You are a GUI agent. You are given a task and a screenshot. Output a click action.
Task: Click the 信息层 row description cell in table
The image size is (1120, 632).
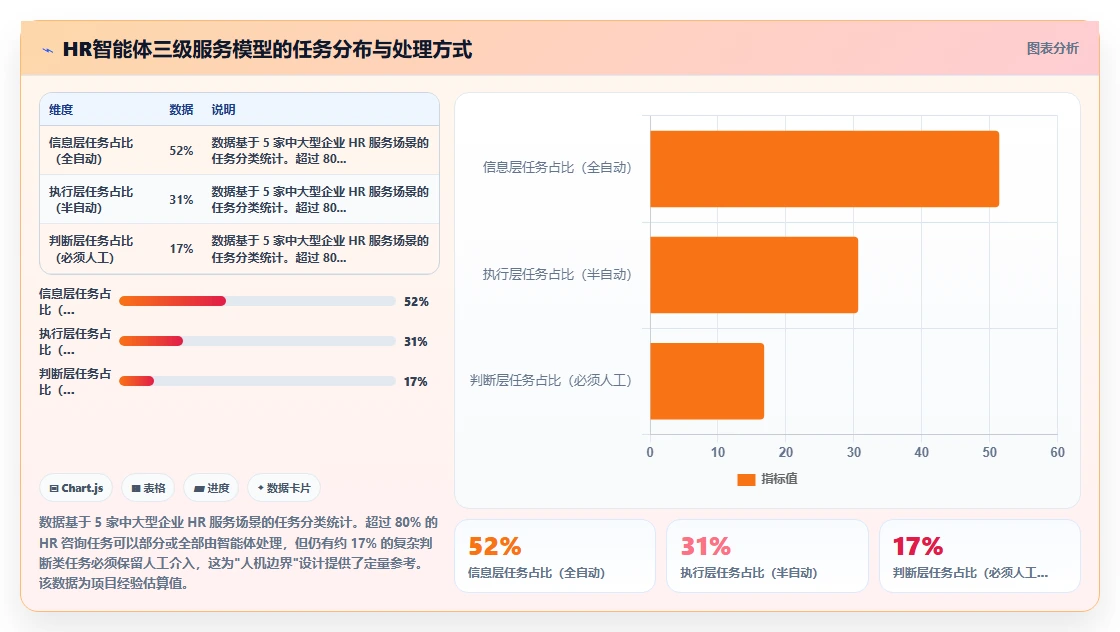coord(320,151)
